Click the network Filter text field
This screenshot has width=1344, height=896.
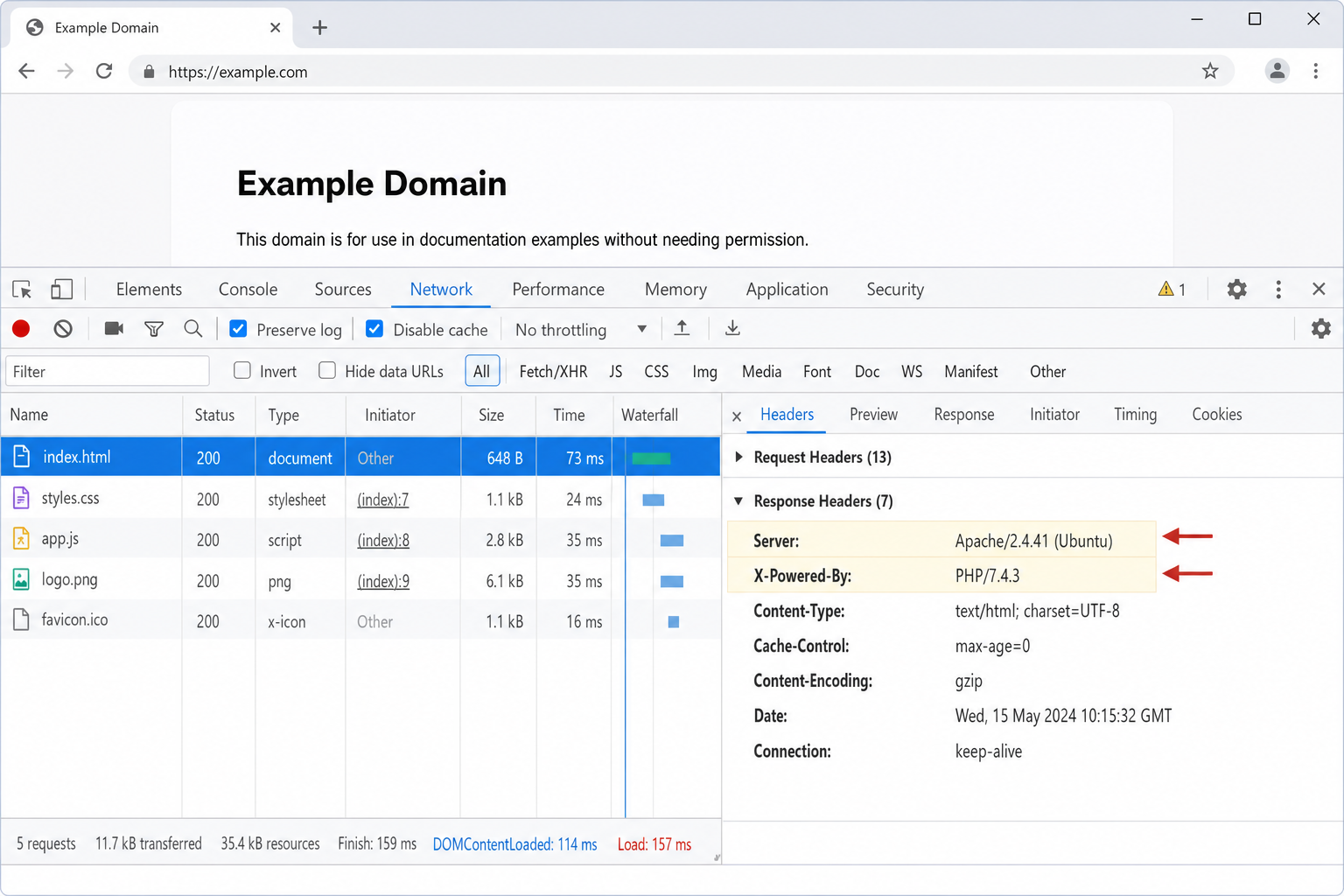click(x=108, y=371)
